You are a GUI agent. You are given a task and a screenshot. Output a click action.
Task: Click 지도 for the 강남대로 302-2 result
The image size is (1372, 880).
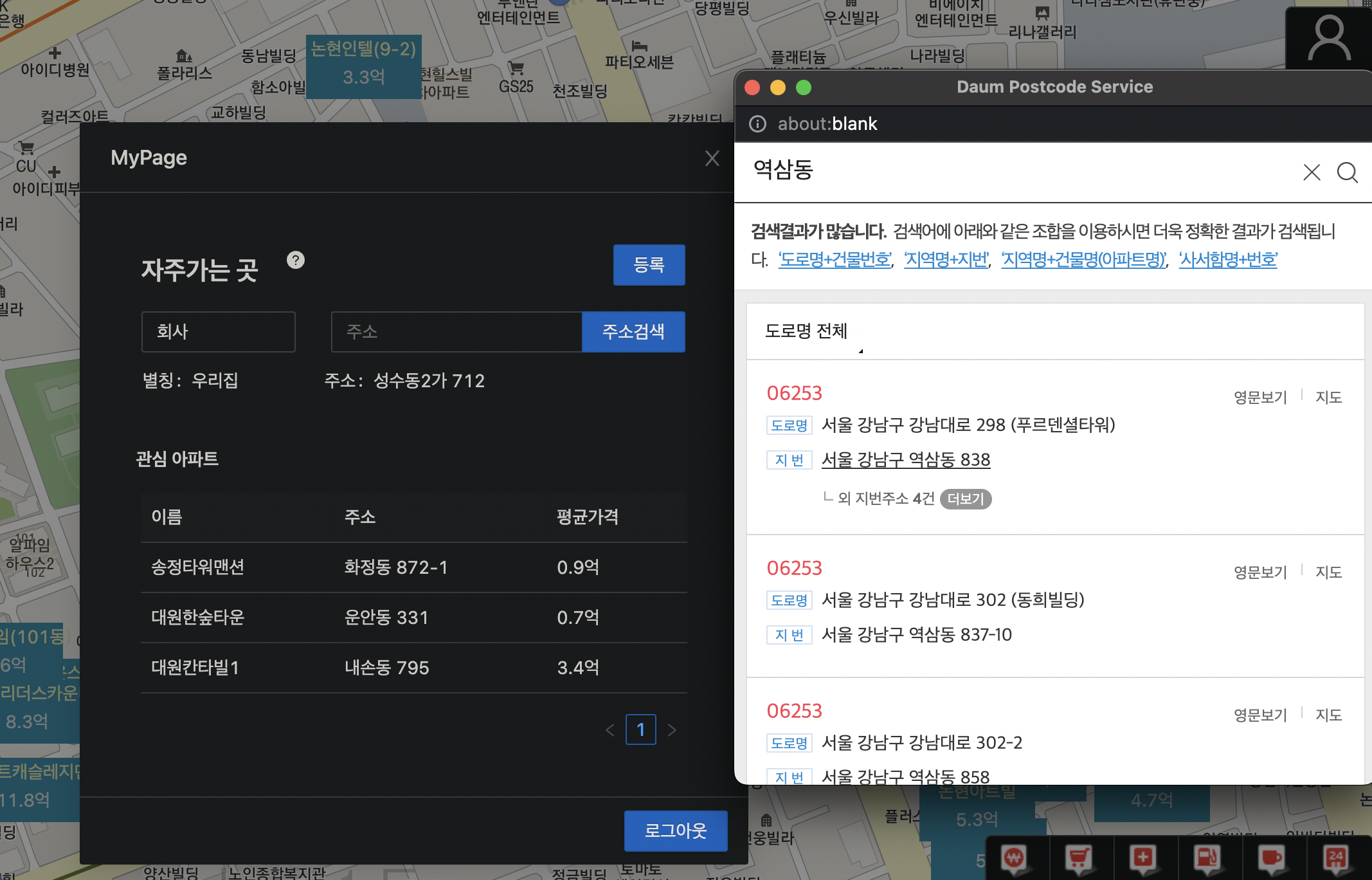coord(1329,715)
